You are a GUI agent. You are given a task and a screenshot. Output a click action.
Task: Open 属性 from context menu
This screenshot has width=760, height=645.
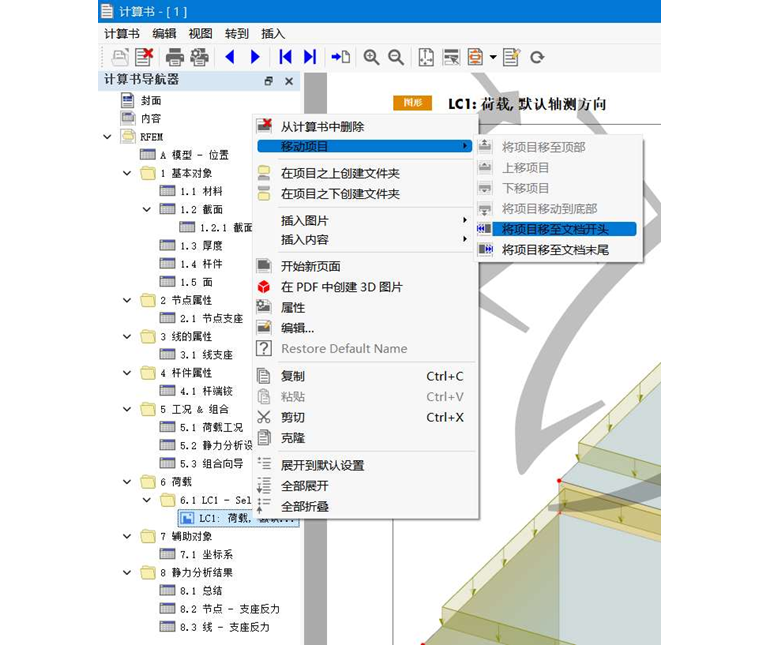[364, 308]
